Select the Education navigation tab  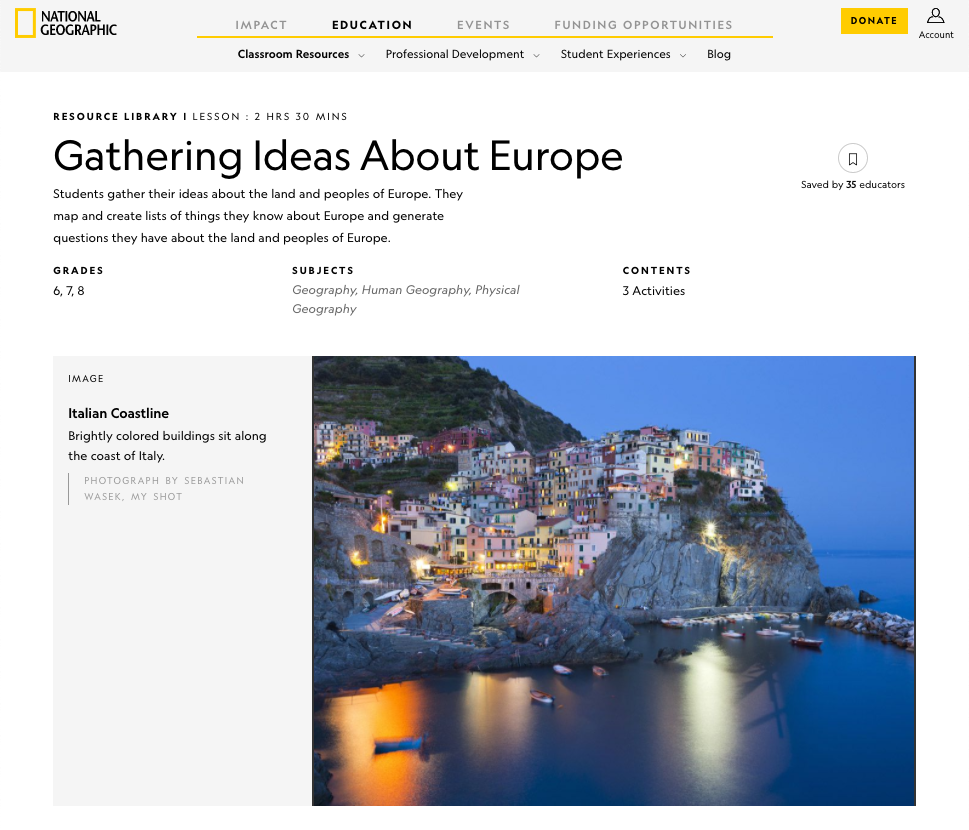pos(372,25)
